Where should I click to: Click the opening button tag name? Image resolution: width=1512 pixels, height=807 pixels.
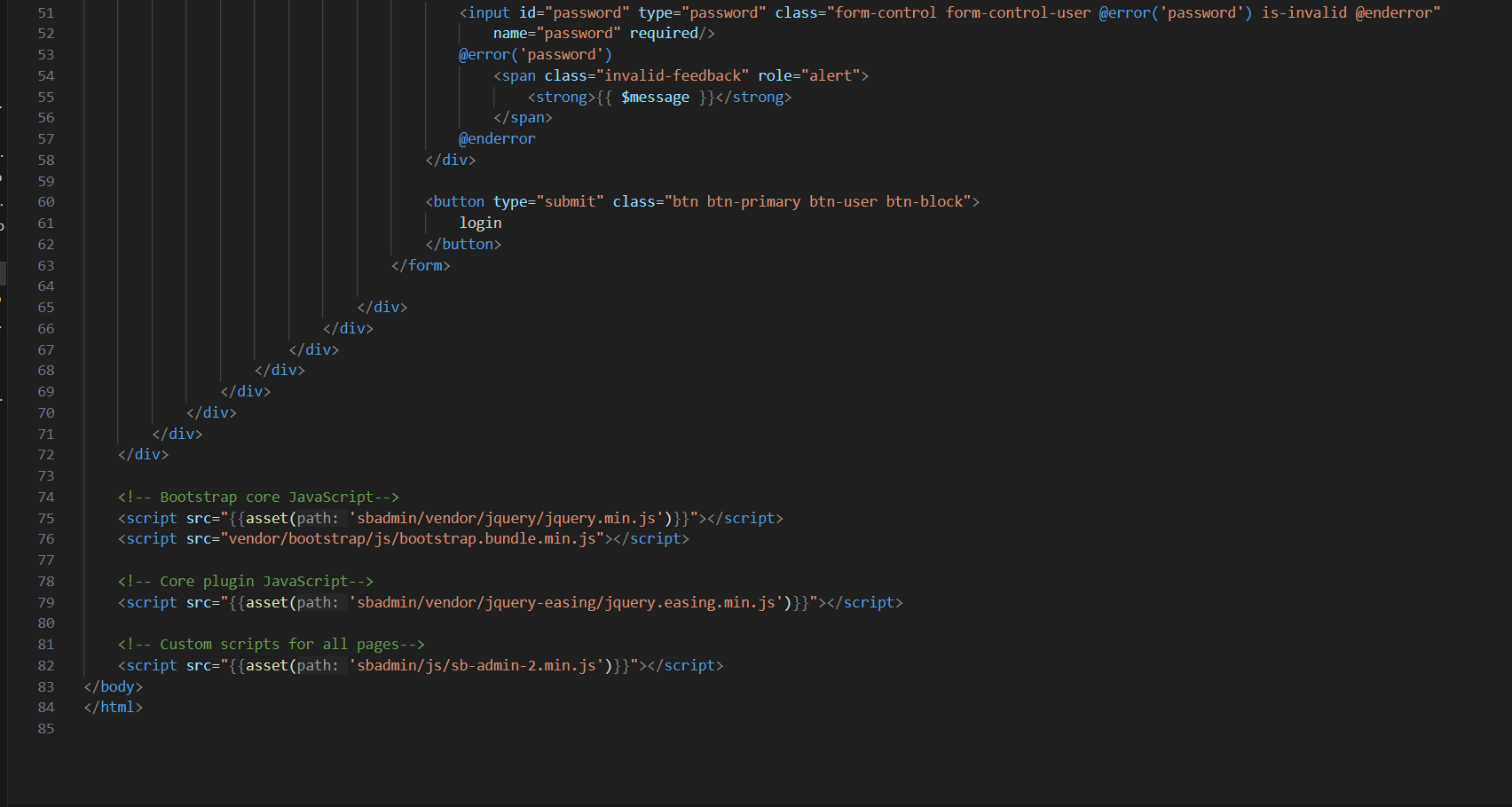(x=459, y=201)
